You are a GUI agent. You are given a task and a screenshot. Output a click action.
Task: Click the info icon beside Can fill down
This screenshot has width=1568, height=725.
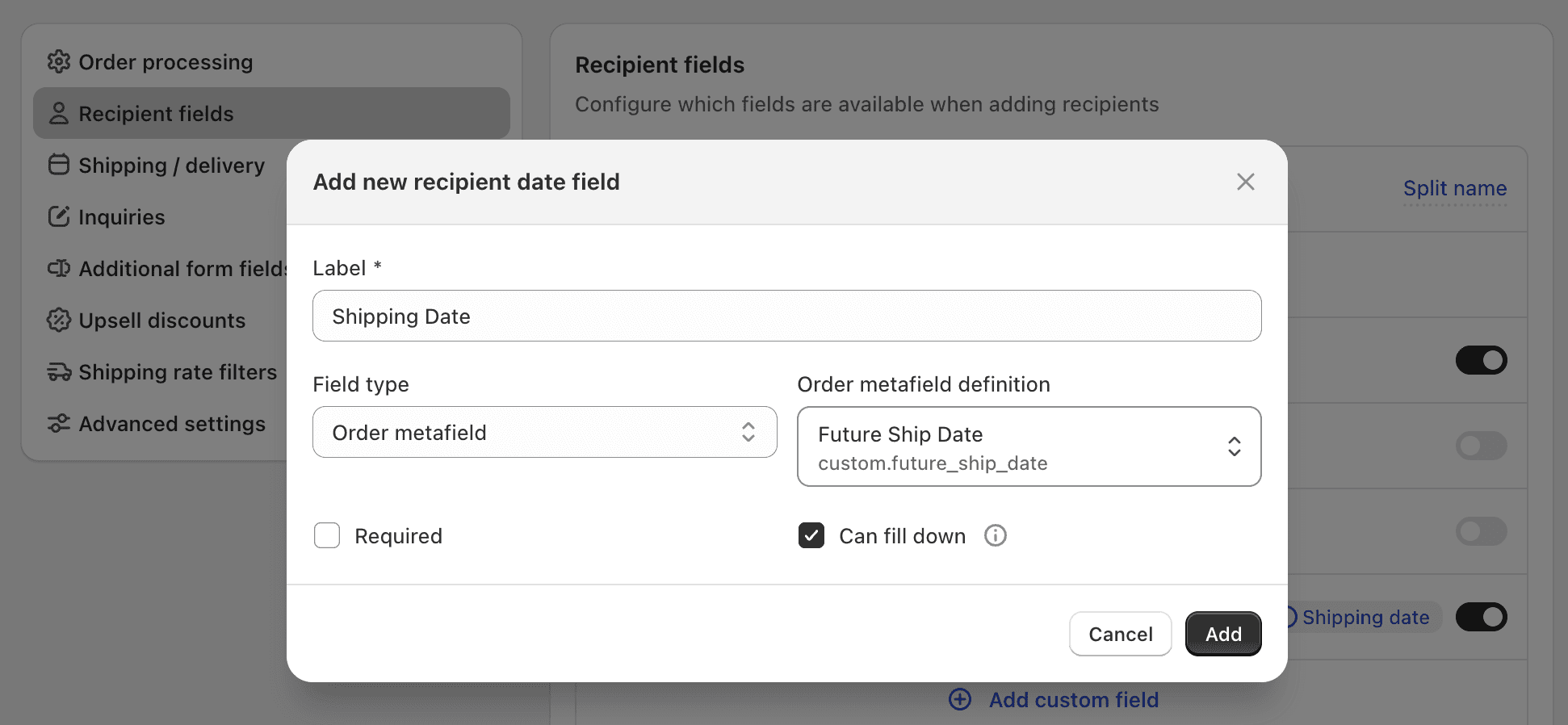pos(996,535)
